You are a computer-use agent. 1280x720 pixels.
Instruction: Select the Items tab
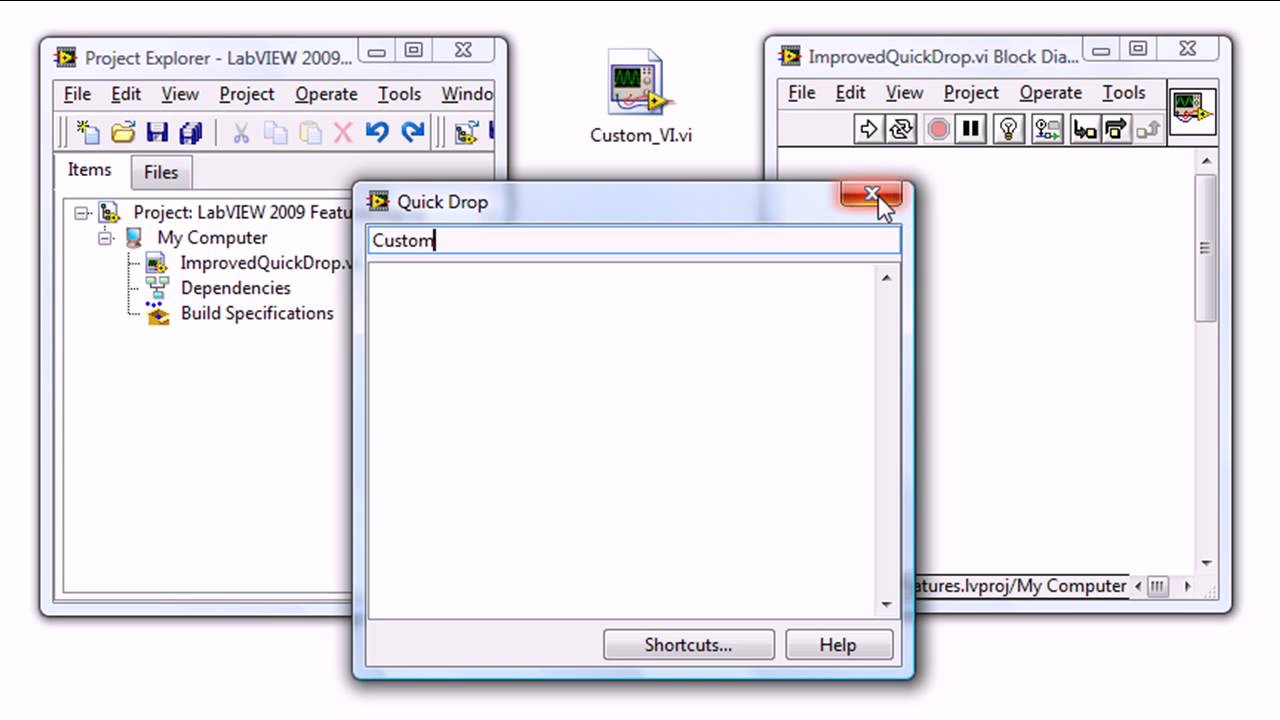(90, 170)
